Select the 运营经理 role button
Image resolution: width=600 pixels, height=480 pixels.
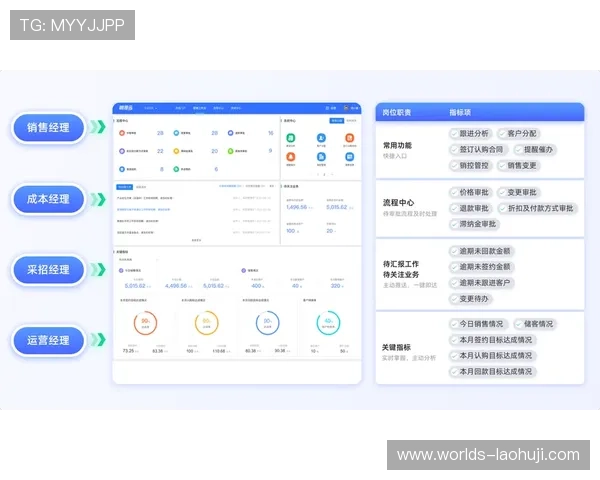pyautogui.click(x=48, y=340)
